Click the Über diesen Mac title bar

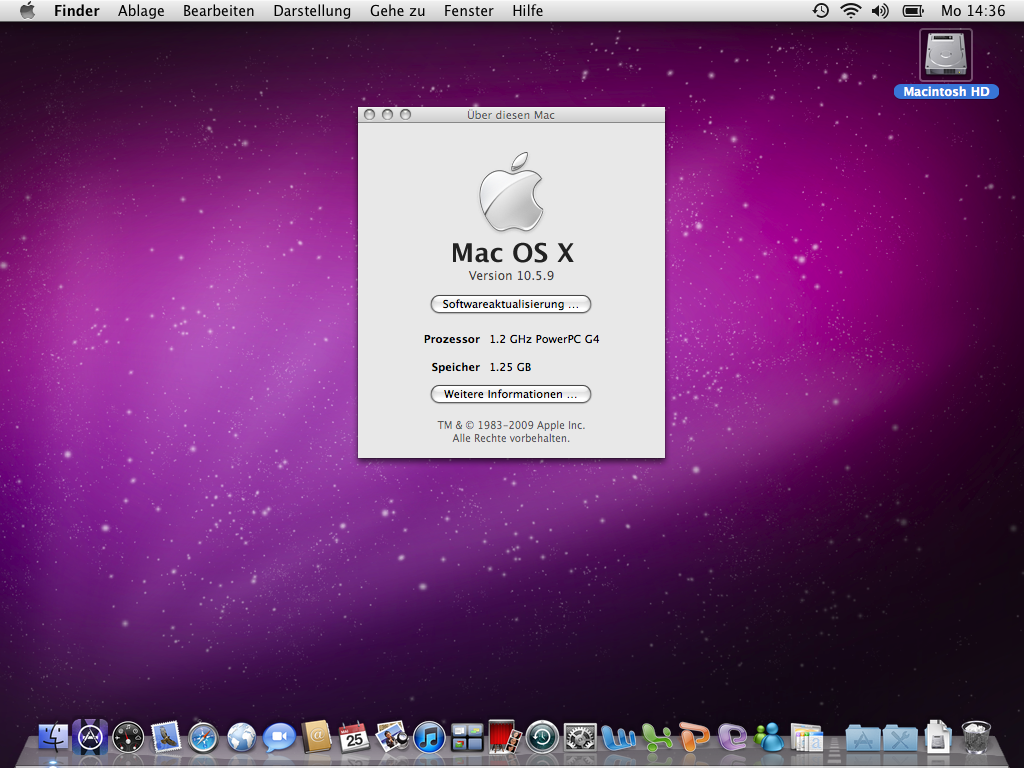pos(511,115)
